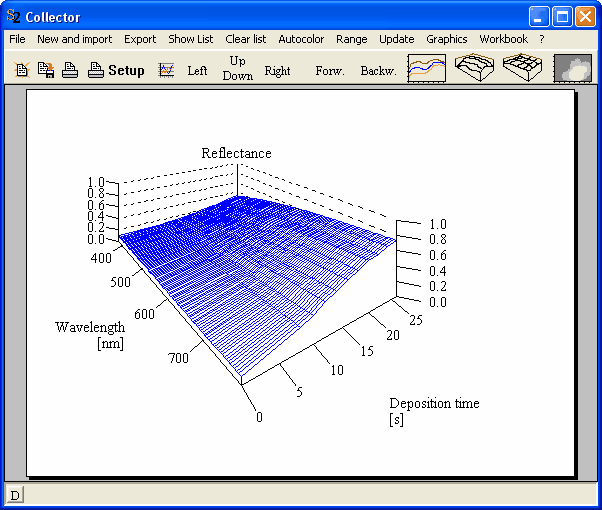Screen dimensions: 602x510
Task: Click the Setup button
Action: tap(126, 71)
